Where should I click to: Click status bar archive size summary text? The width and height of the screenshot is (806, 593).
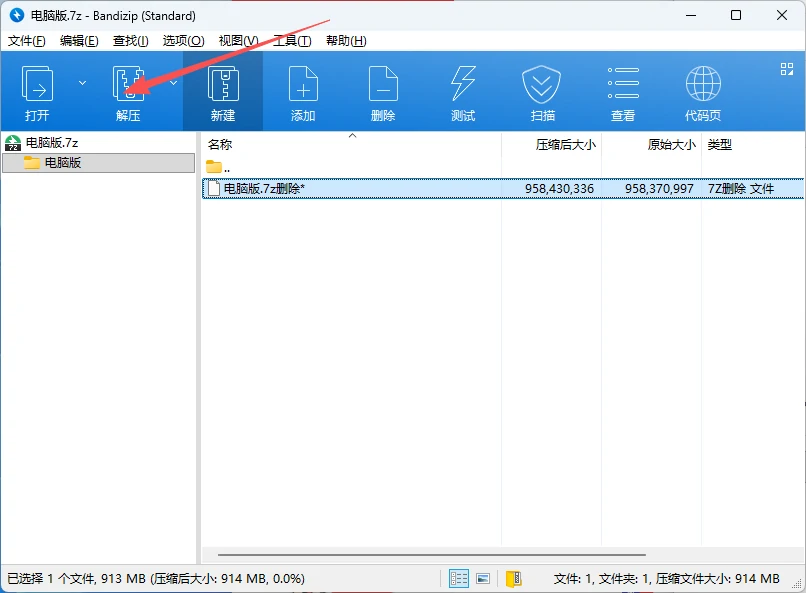(x=667, y=579)
